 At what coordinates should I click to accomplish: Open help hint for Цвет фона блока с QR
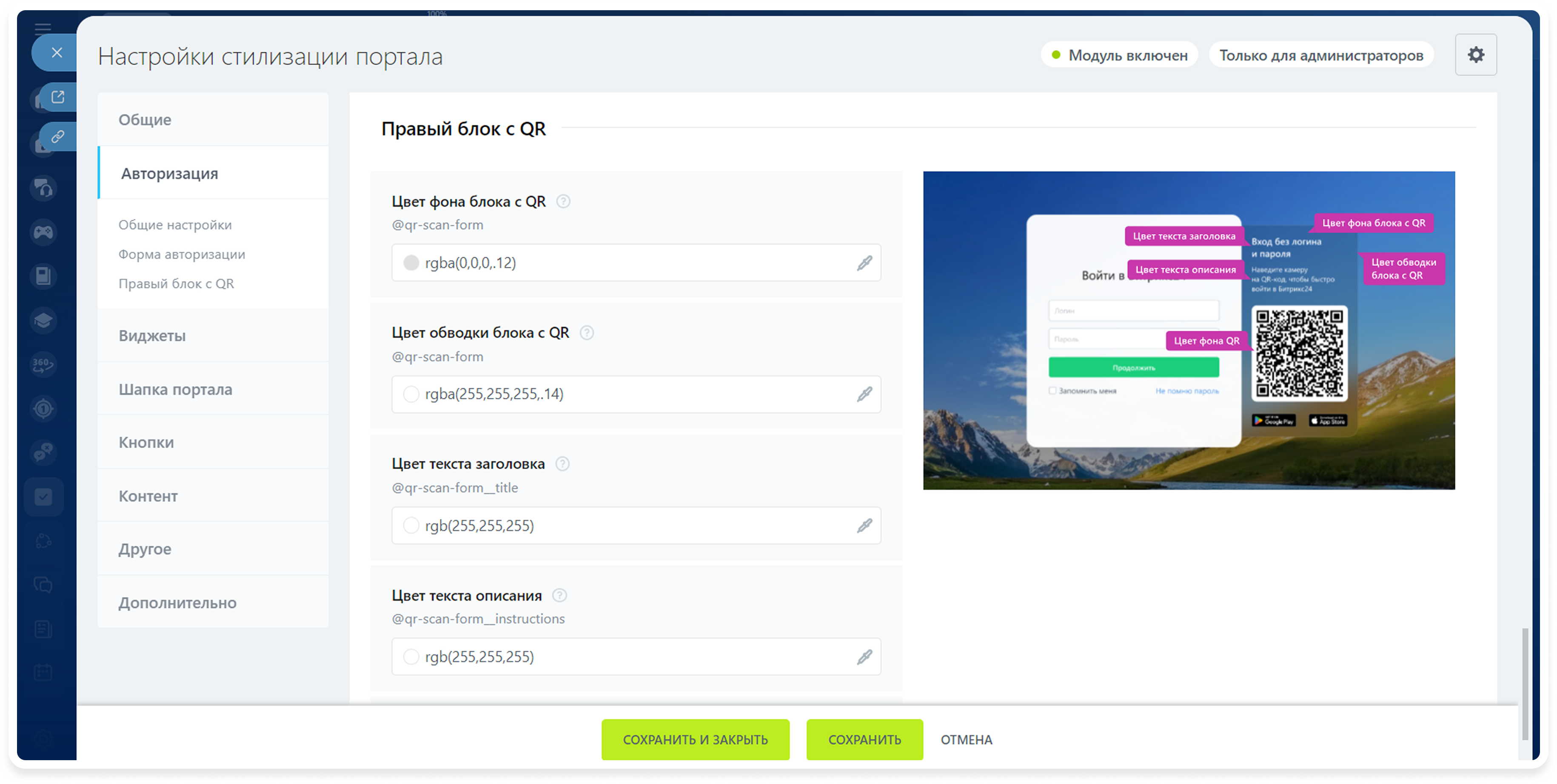point(563,202)
